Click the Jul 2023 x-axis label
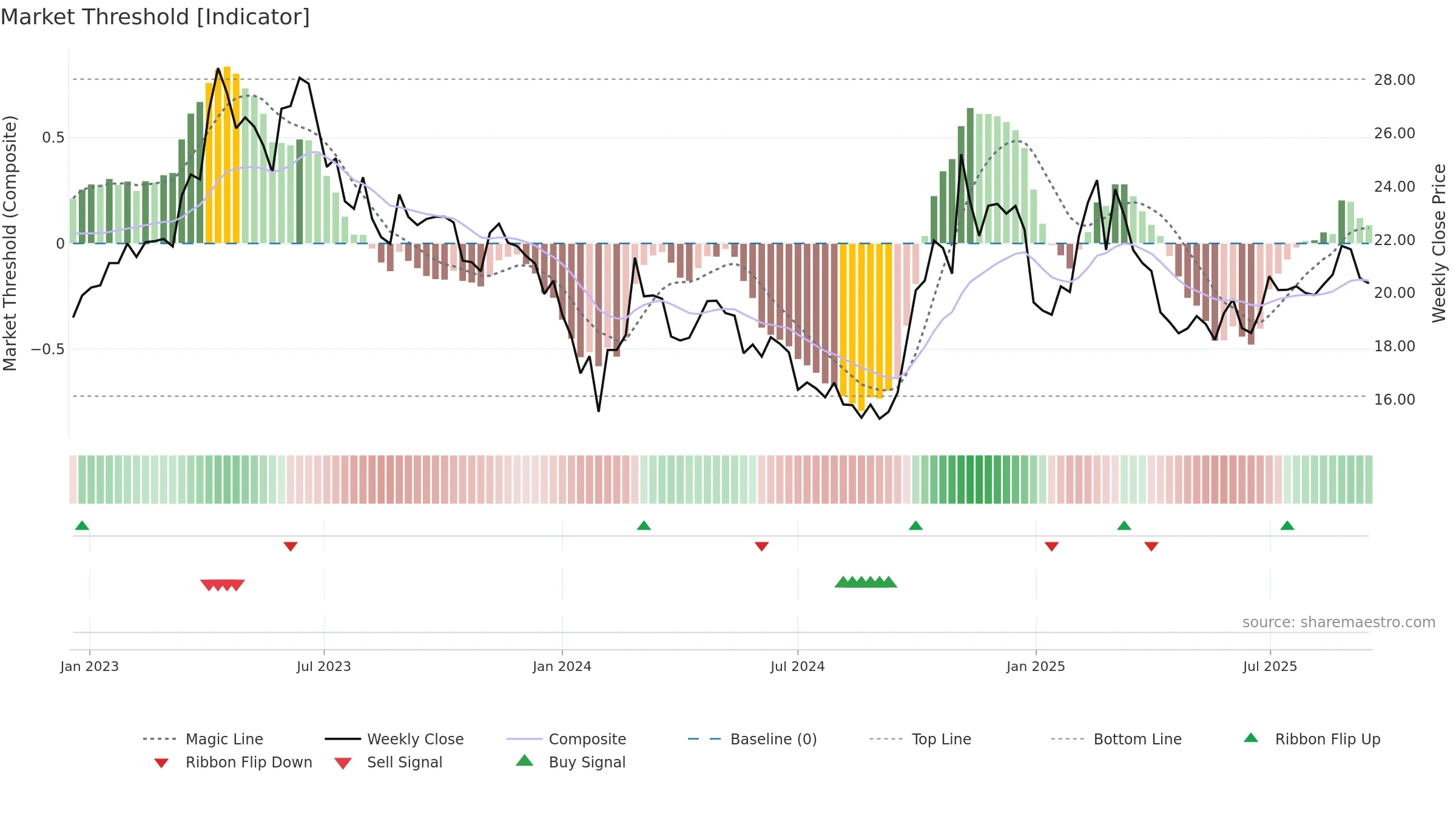Image resolution: width=1456 pixels, height=819 pixels. coord(324,667)
